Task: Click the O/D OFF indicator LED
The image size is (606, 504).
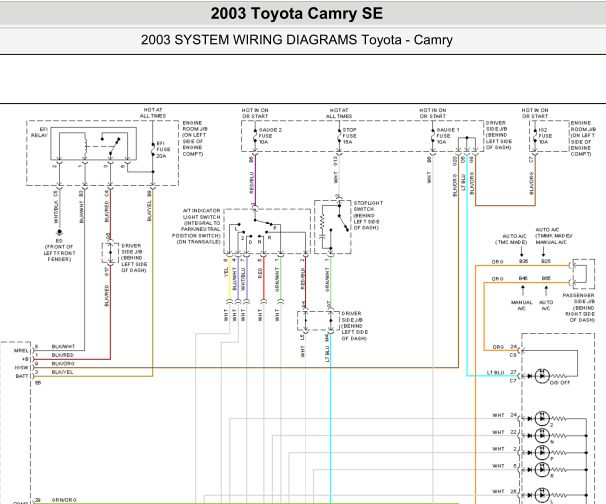Action: (542, 376)
